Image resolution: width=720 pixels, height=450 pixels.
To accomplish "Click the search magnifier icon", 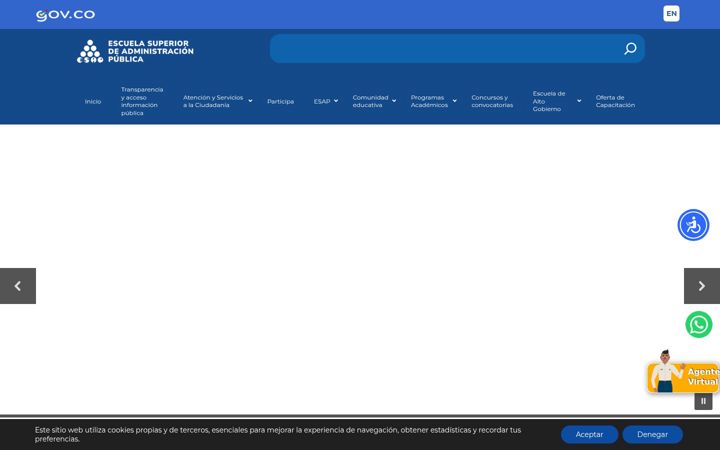I will tap(630, 49).
